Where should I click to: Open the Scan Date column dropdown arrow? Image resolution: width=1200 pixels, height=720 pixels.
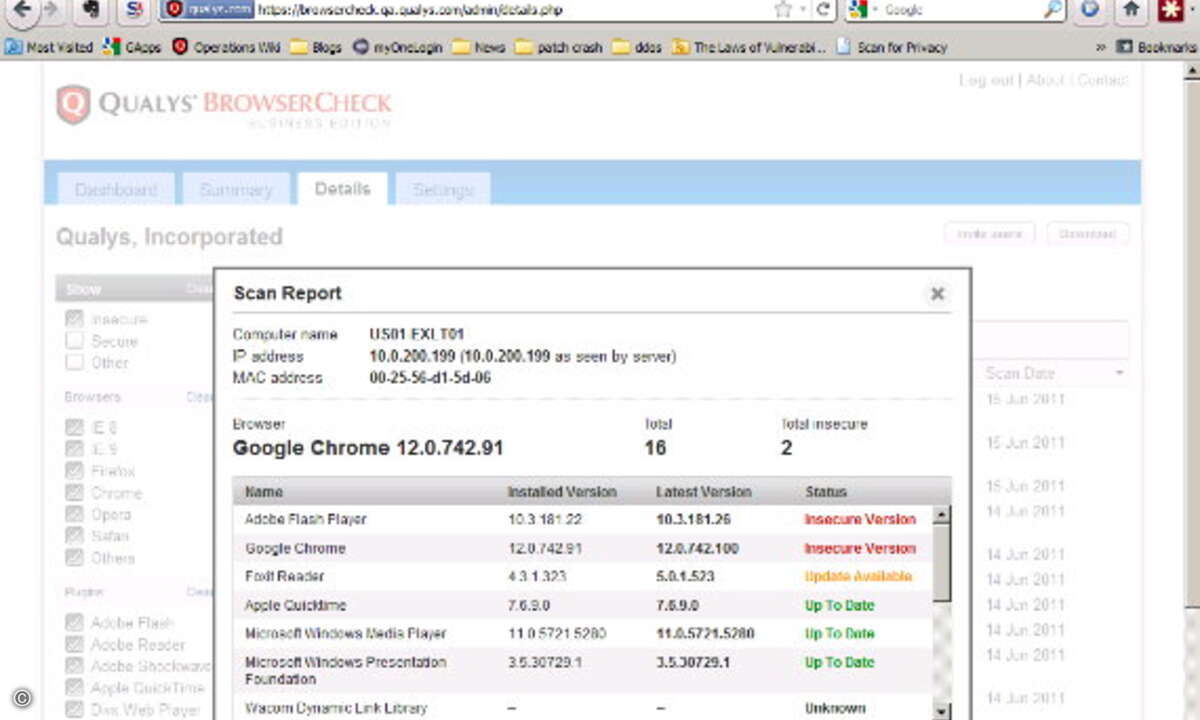pyautogui.click(x=1119, y=373)
